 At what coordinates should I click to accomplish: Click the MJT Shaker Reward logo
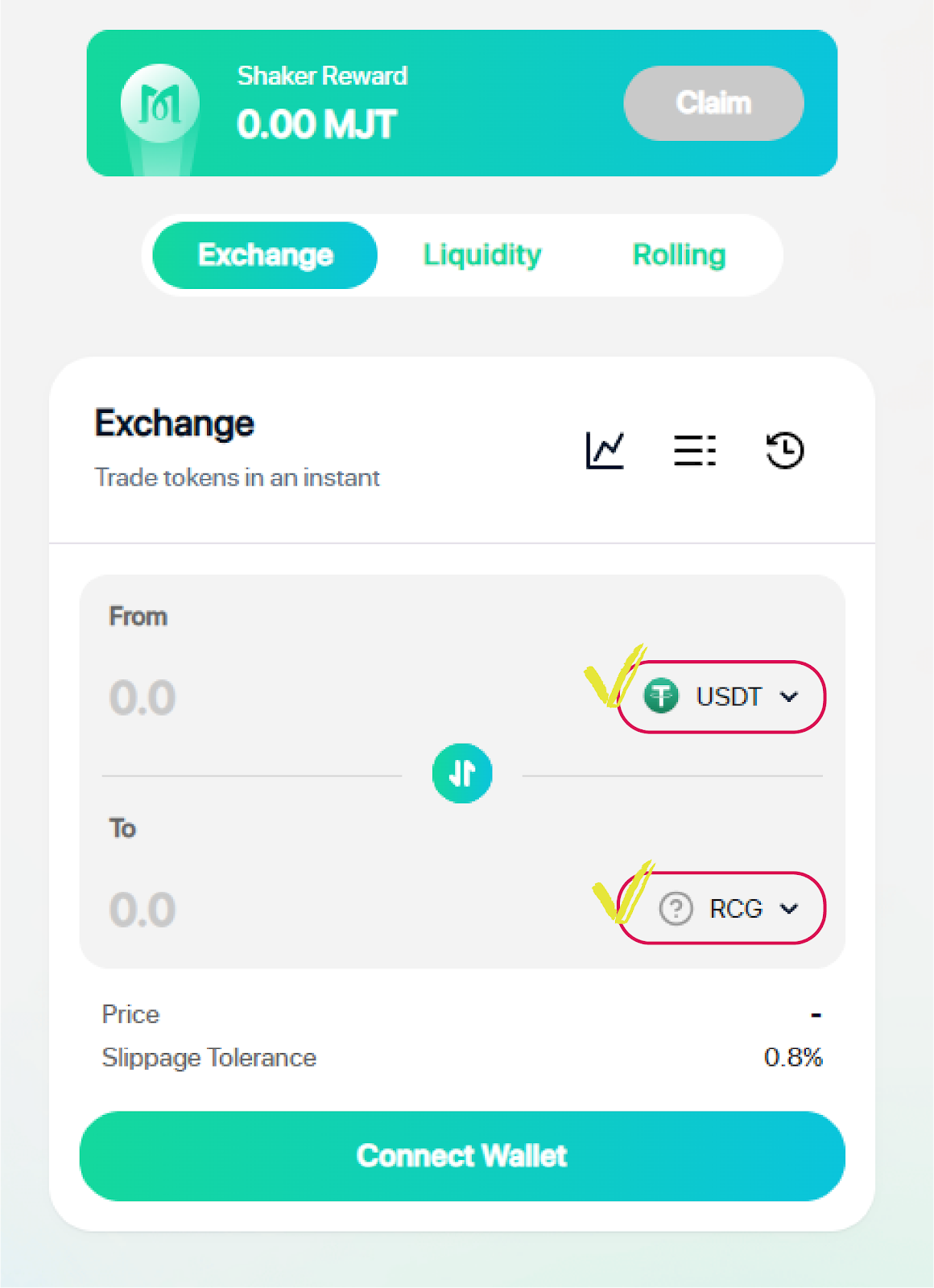[x=160, y=104]
